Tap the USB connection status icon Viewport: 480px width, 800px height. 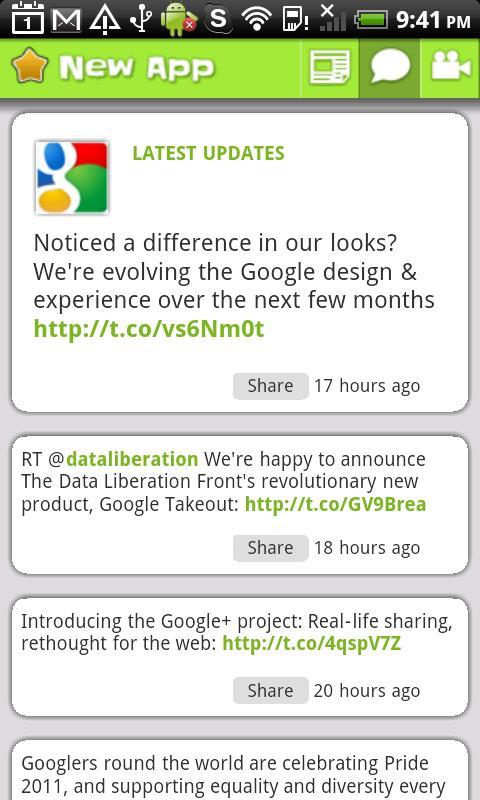(140, 20)
